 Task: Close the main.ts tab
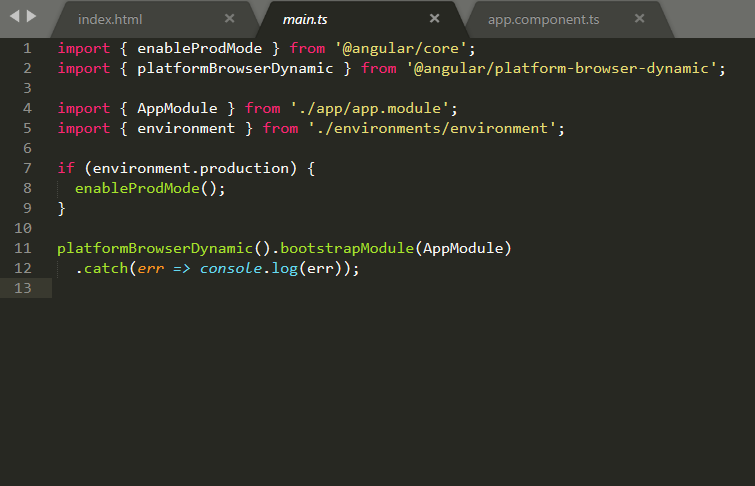pyautogui.click(x=434, y=18)
